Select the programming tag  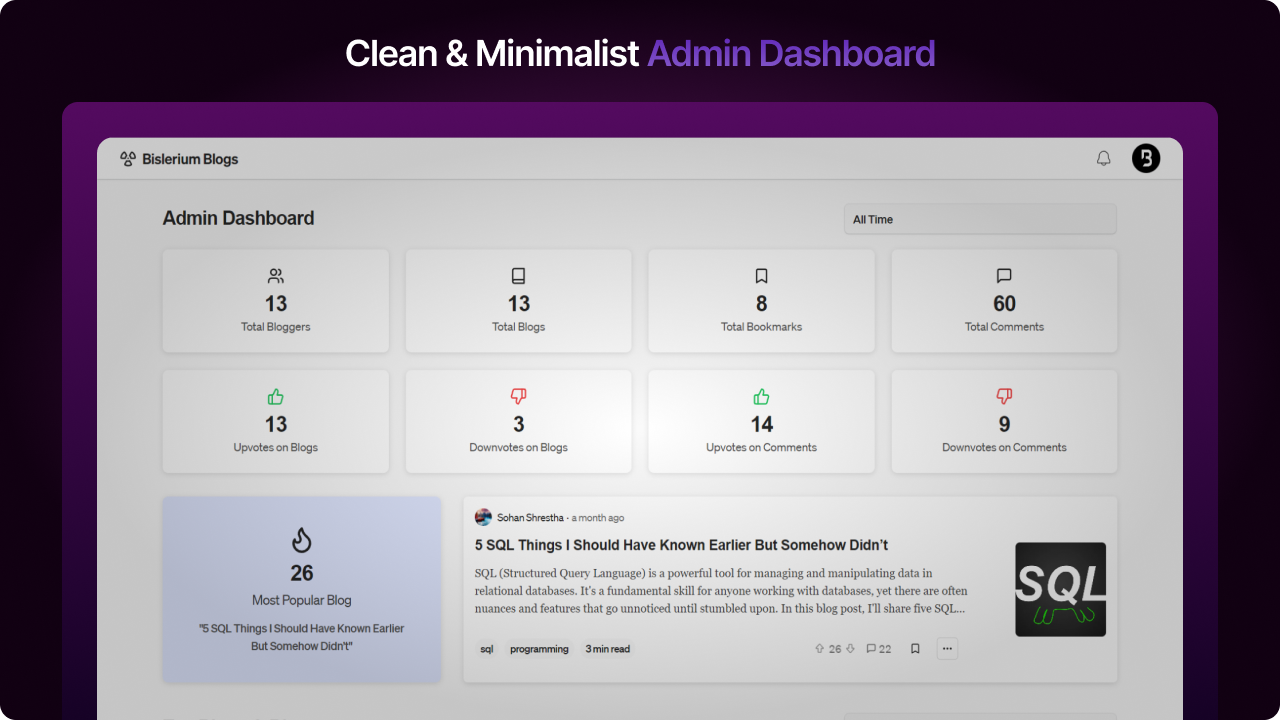pyautogui.click(x=539, y=649)
